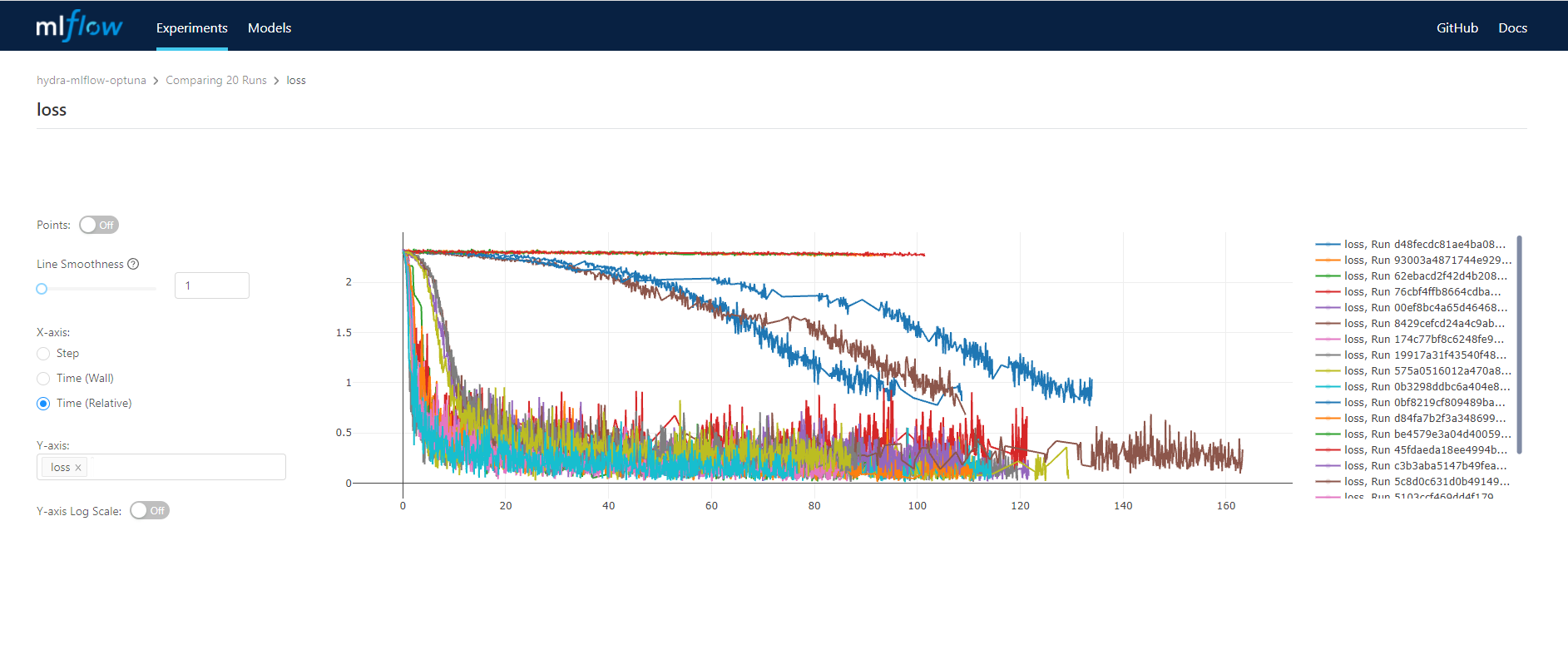Toggle legend trace Run 93003a4871744e929
Screen dimensions: 1568x660
click(x=1413, y=260)
